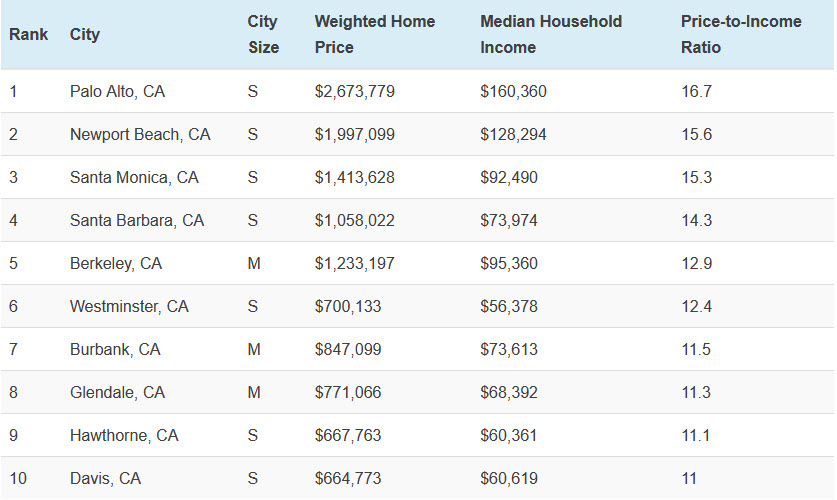Click Davis, CA at rank 10
This screenshot has height=500, width=837.
click(105, 478)
